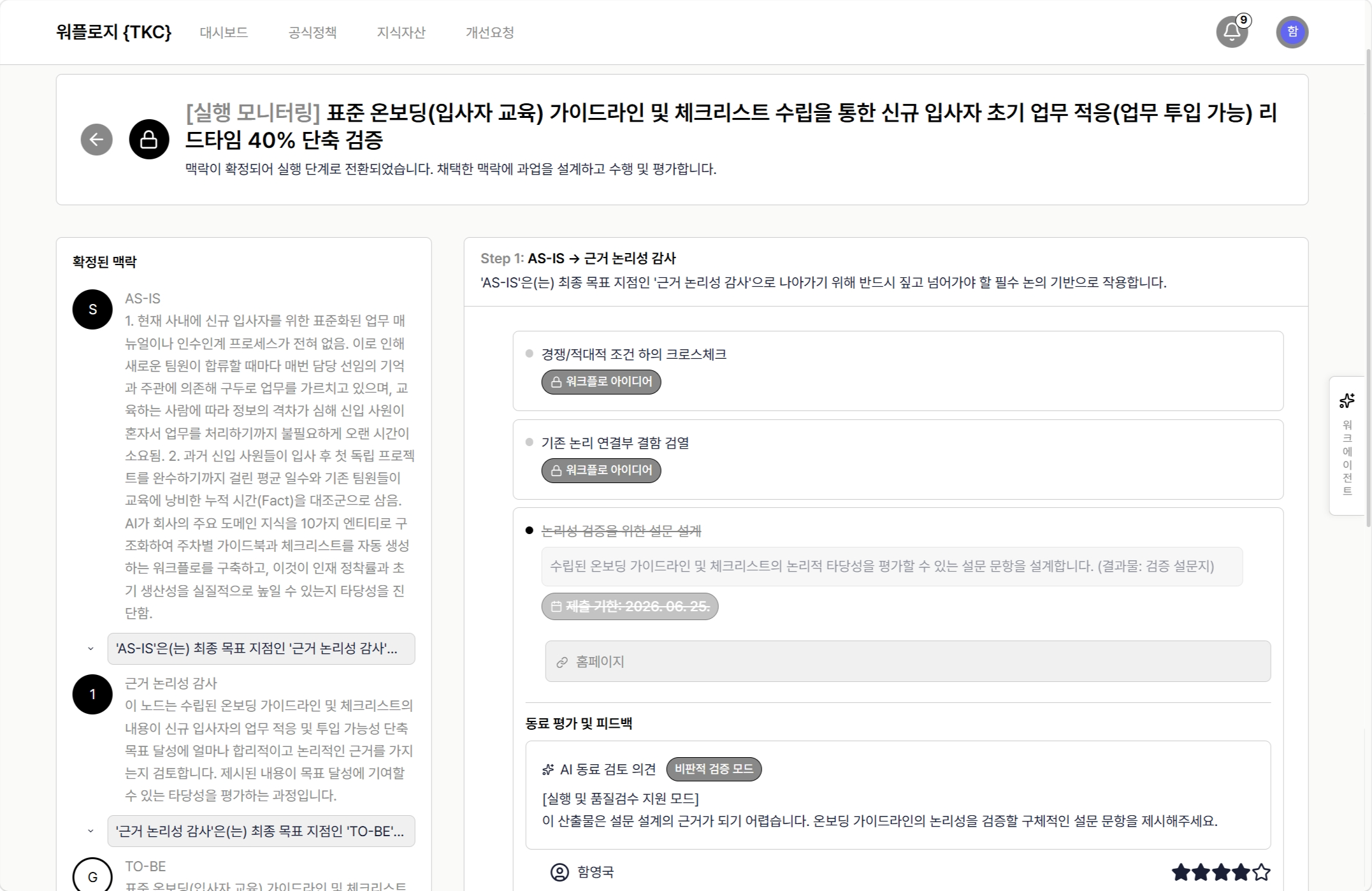
Task: Click the survey design description box
Action: 892,567
